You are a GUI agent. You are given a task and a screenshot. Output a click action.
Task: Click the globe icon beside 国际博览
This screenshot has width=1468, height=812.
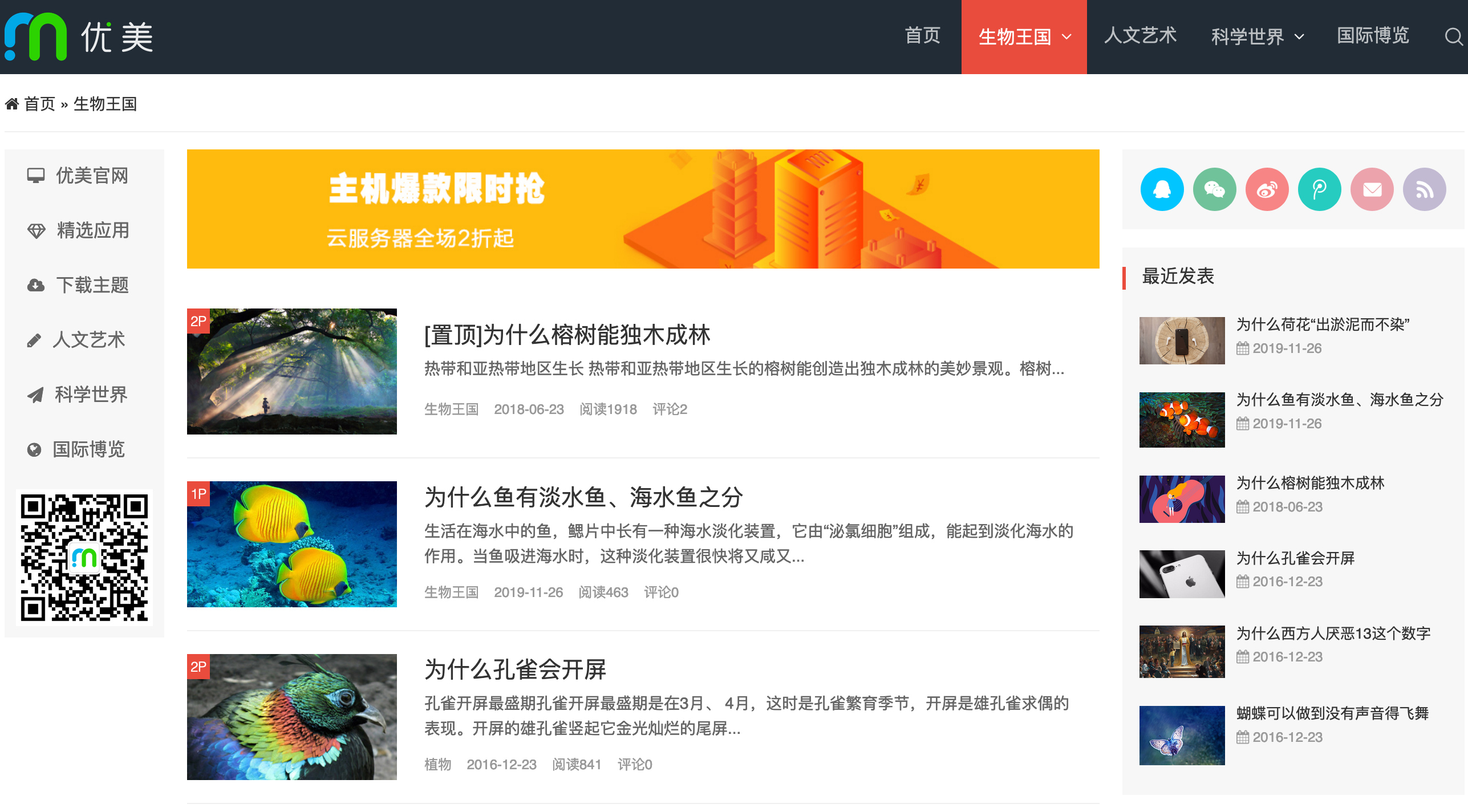click(x=34, y=449)
